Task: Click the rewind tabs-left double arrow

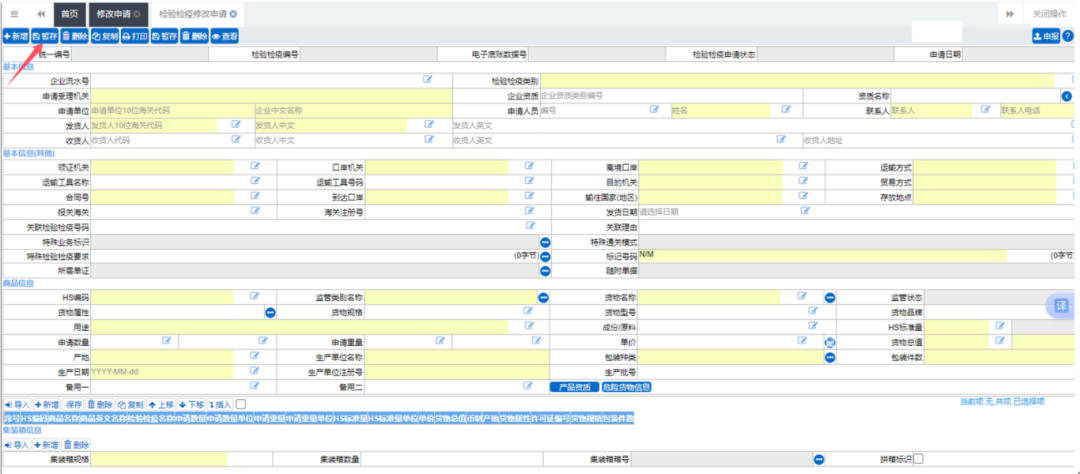Action: pos(41,14)
